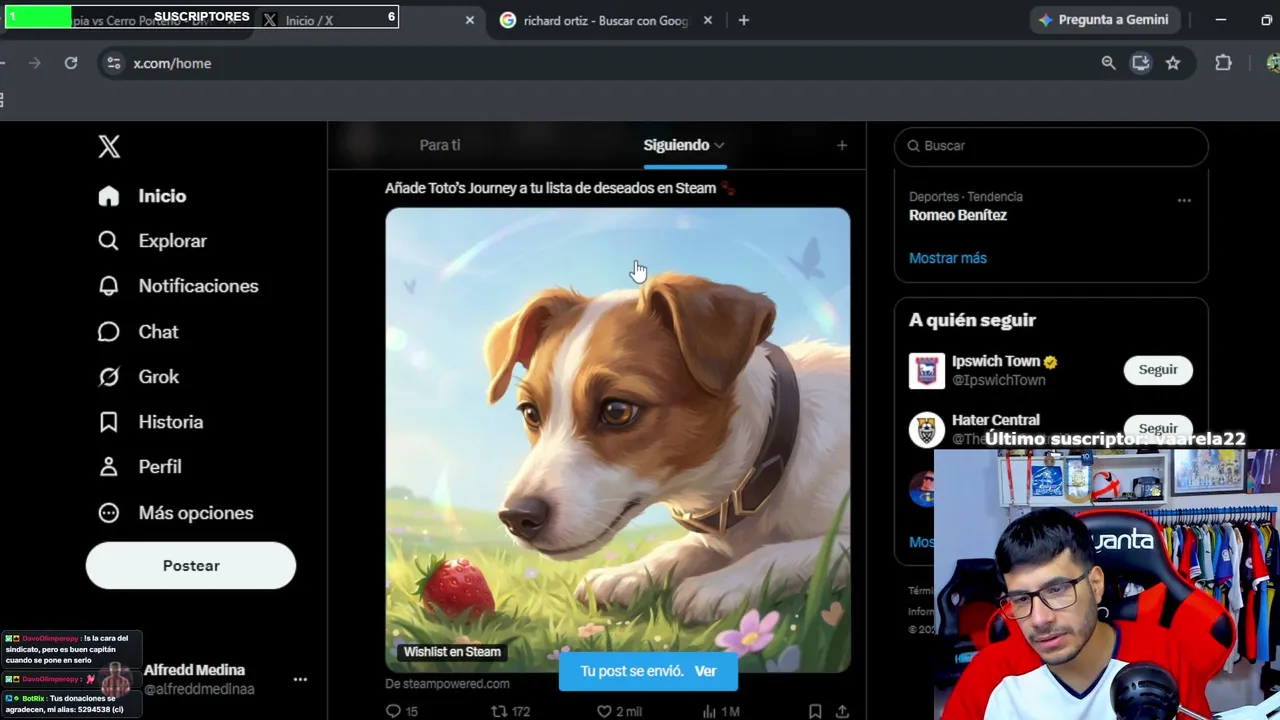The image size is (1280, 720).
Task: Close the Inicio / X browser tab
Action: tap(470, 20)
